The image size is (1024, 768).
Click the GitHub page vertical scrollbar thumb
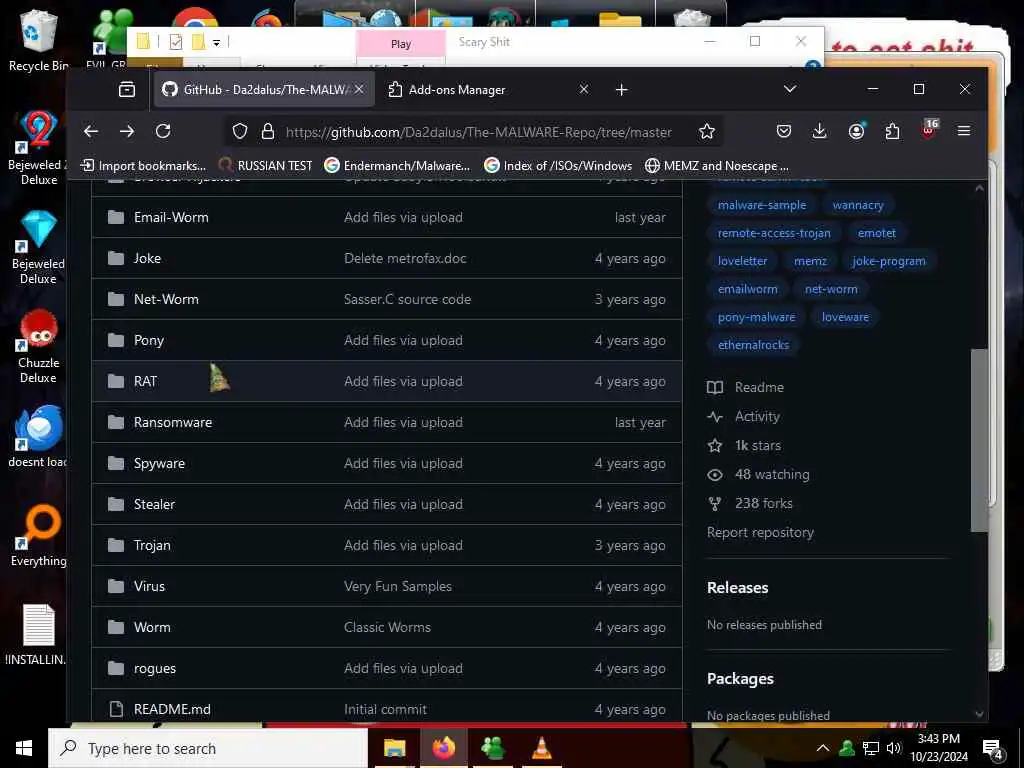point(979,440)
